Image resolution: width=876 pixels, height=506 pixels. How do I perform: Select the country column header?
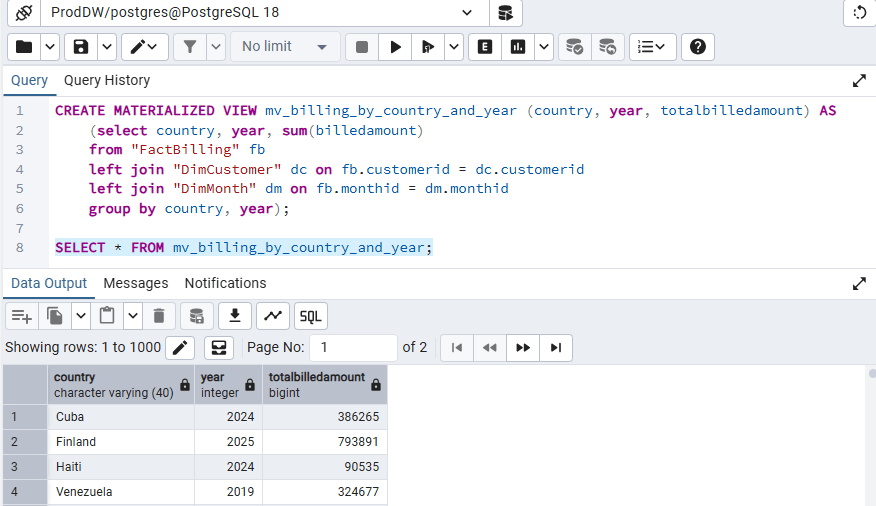click(121, 385)
